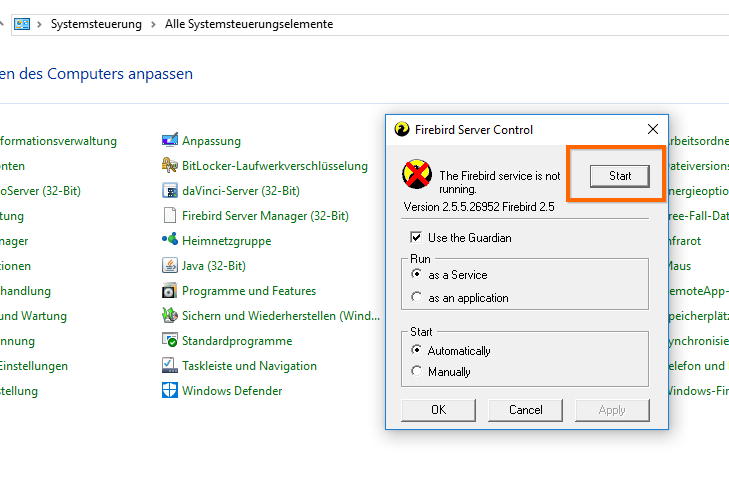Click Systemsteuerung breadcrumb
The height and width of the screenshot is (493, 729).
96,24
